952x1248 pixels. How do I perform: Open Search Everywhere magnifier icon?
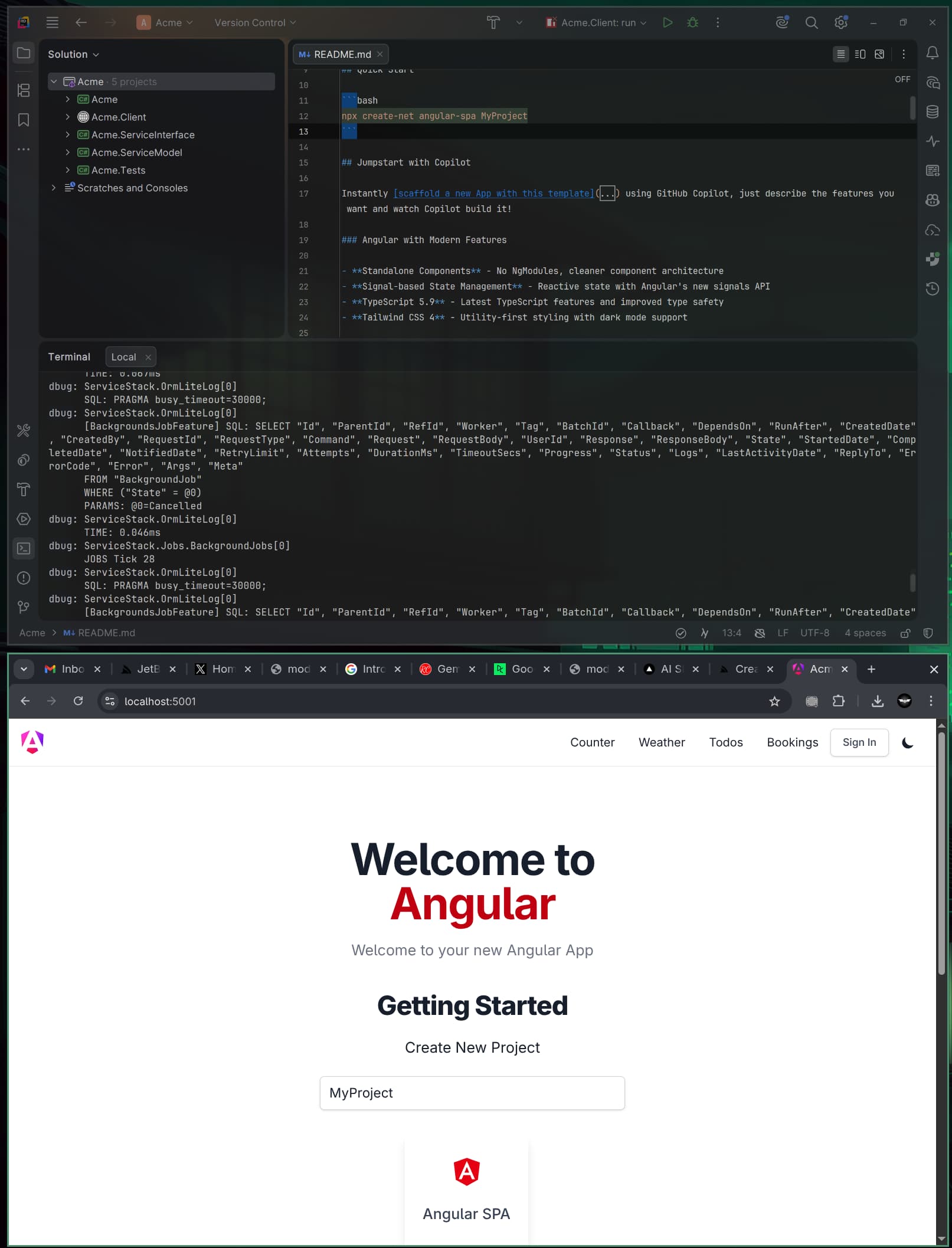coord(812,22)
